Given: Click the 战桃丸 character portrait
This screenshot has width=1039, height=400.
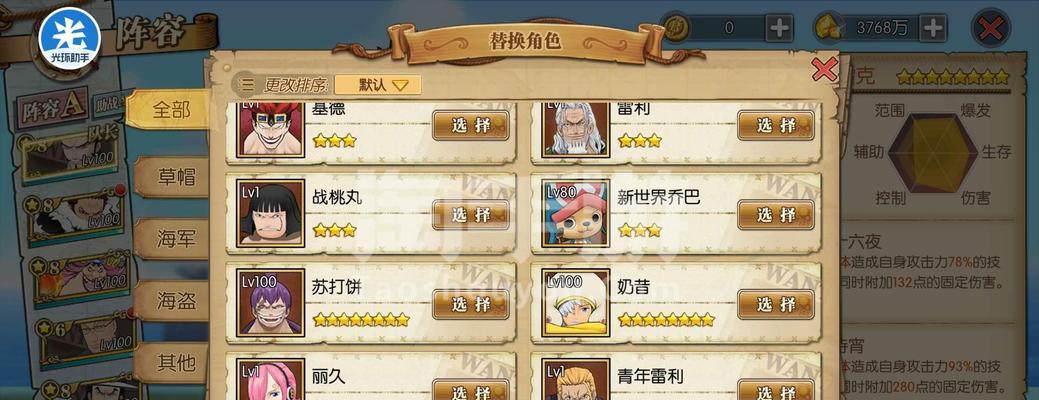Looking at the screenshot, I should [270, 213].
